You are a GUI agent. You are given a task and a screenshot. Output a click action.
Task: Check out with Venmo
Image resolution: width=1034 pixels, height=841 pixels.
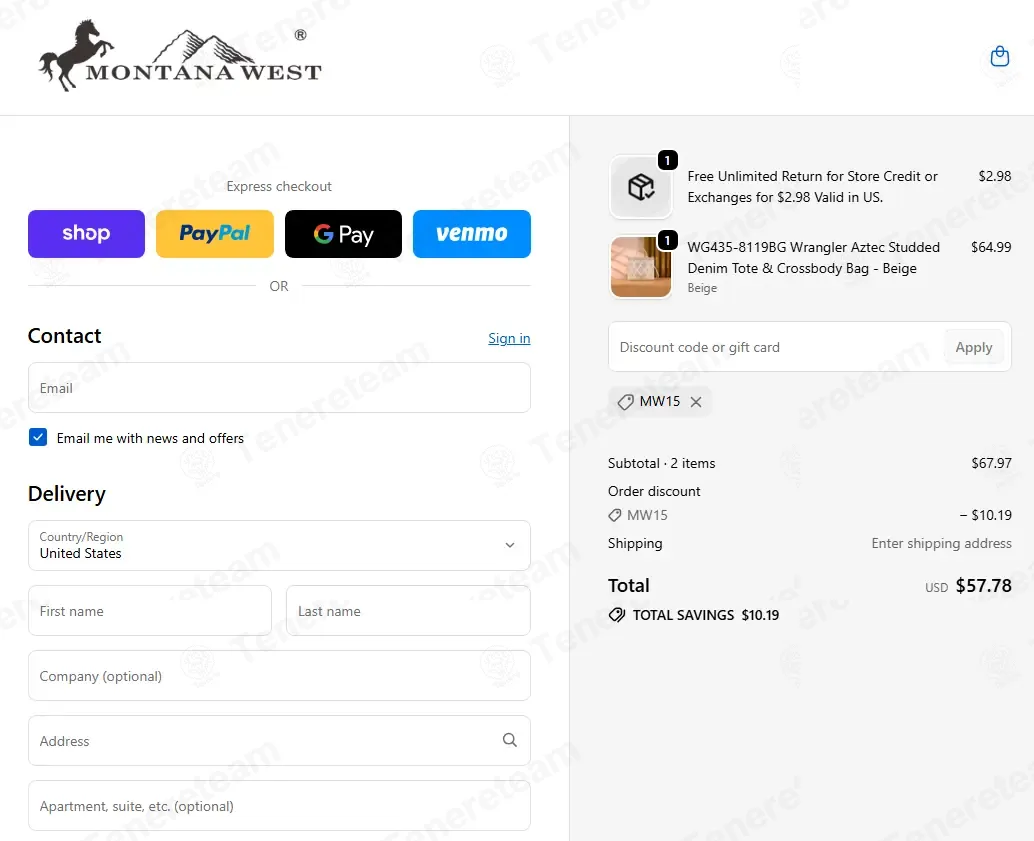click(x=471, y=234)
